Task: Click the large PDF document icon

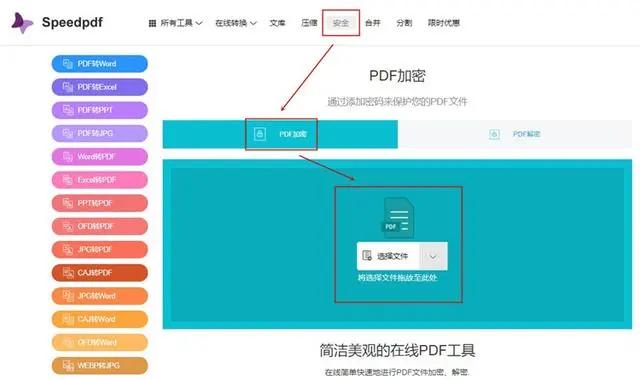Action: [x=398, y=218]
